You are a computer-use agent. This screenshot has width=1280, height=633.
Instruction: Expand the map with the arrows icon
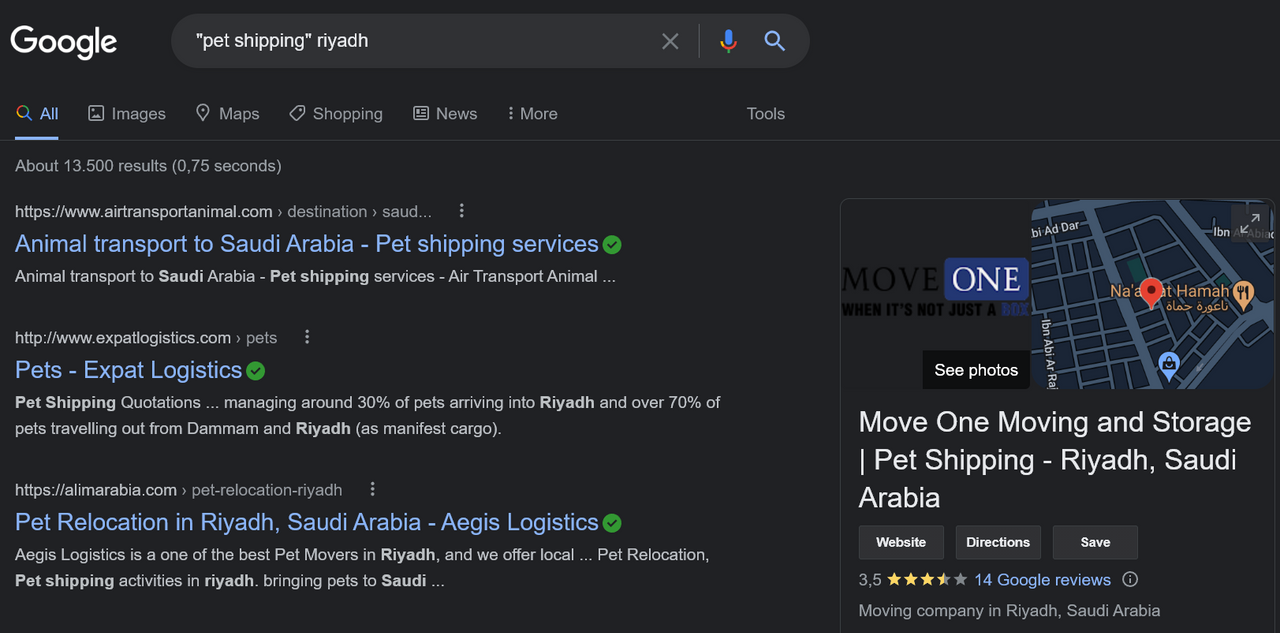(1250, 224)
